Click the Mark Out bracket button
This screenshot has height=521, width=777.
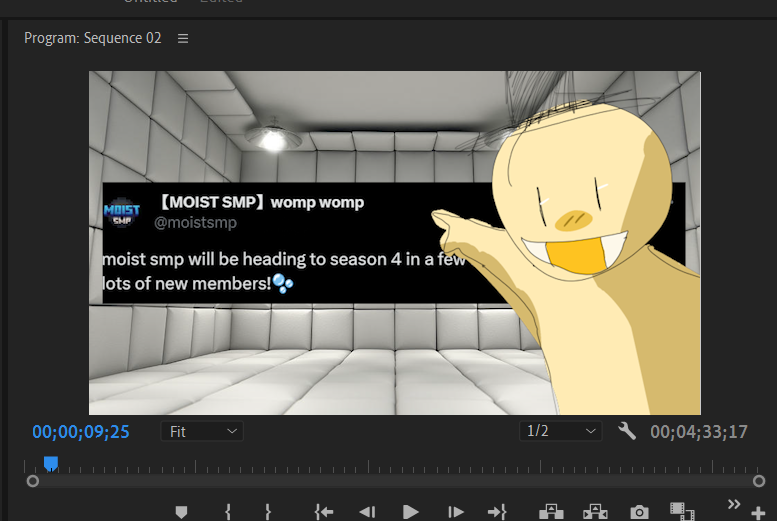pos(268,512)
